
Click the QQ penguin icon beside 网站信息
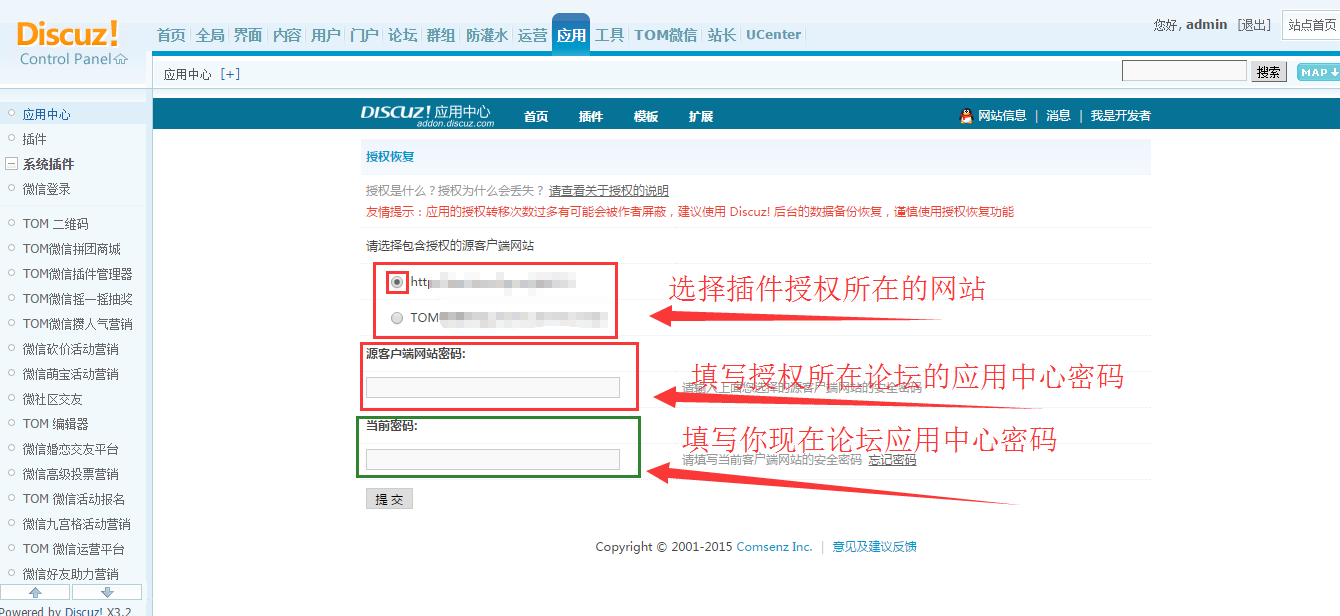966,116
